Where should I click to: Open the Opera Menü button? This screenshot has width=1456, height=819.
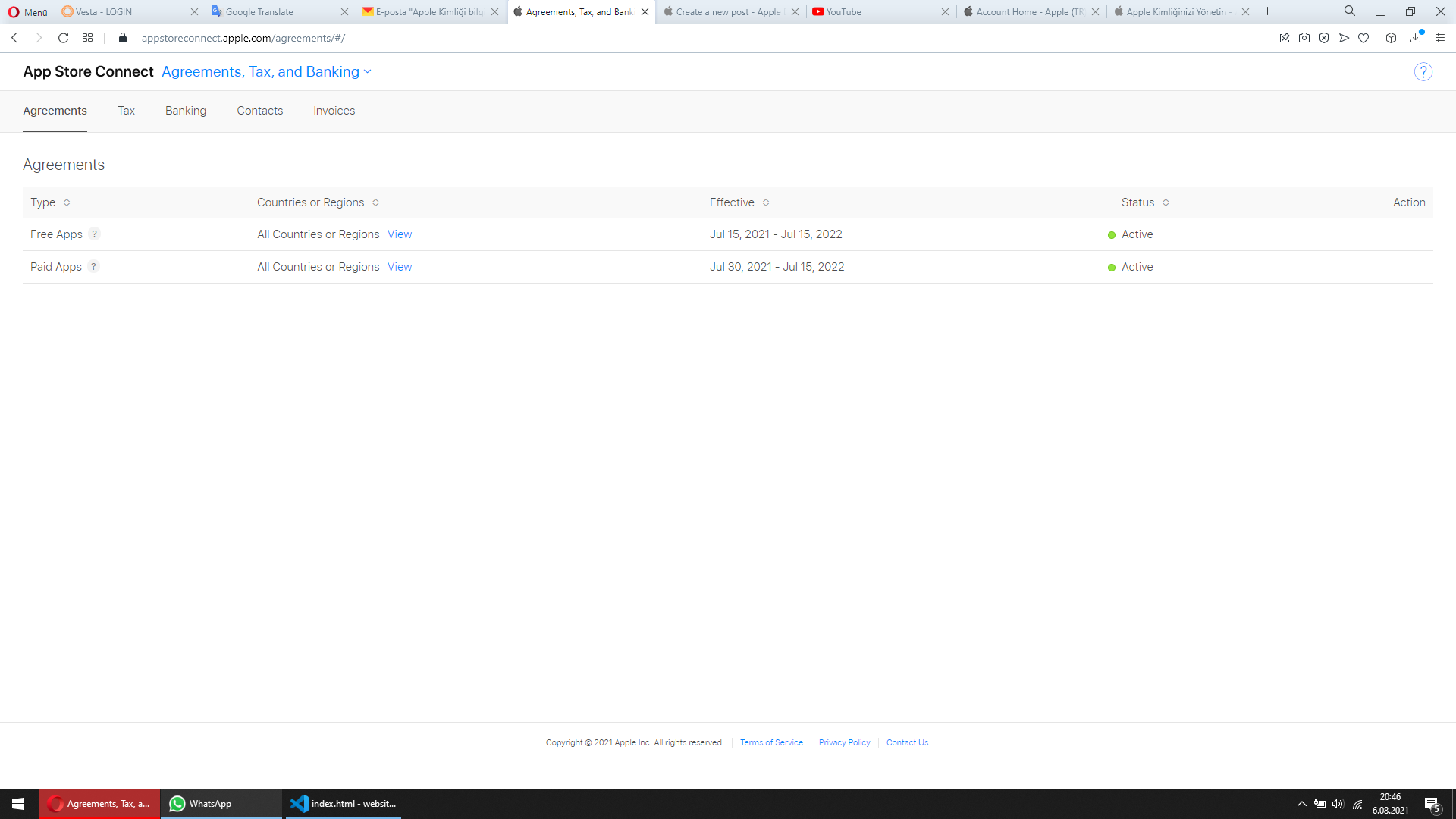28,12
